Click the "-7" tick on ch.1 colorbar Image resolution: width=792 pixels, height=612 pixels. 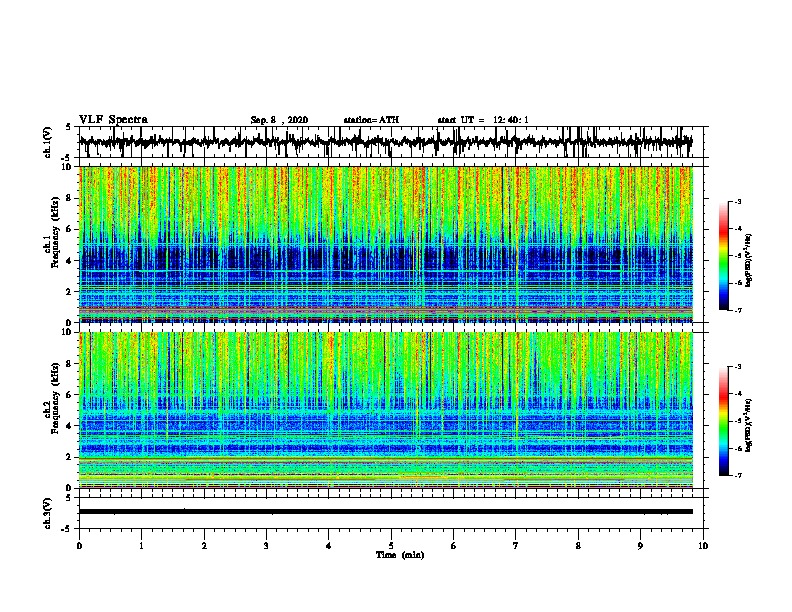[737, 310]
